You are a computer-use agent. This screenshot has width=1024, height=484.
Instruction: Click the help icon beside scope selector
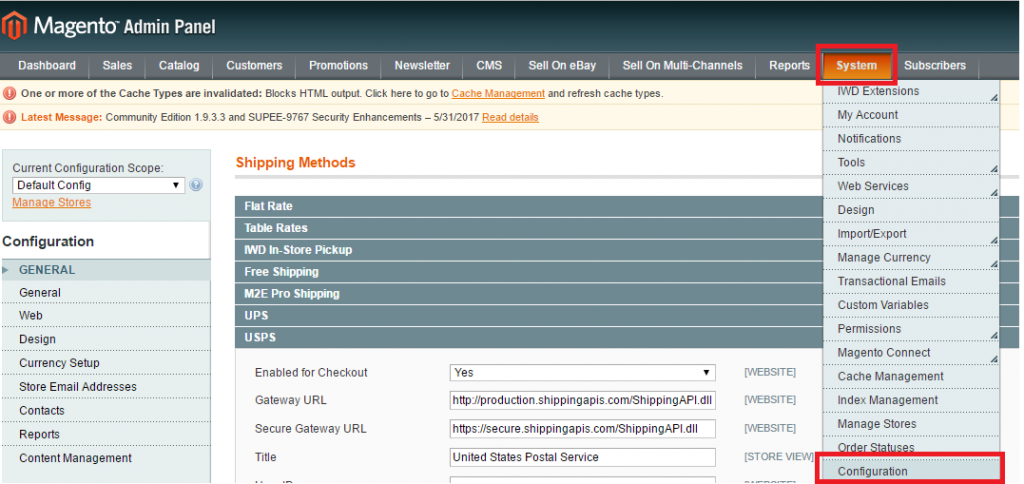coord(196,185)
